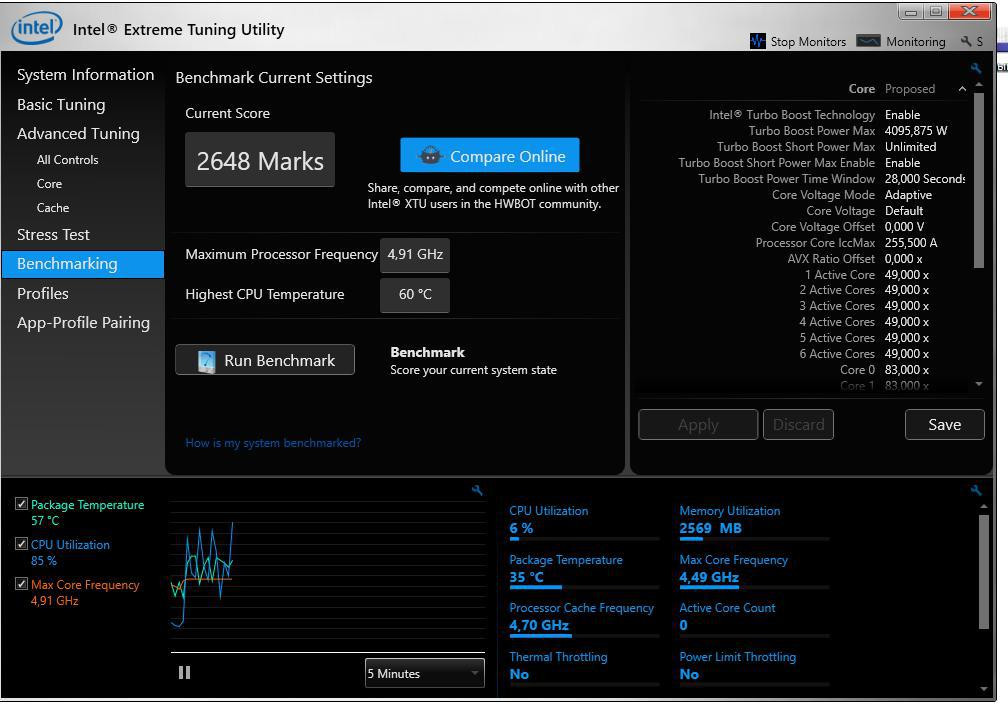Click Intel Turbo Boost Technology Enable value

pyautogui.click(x=902, y=114)
